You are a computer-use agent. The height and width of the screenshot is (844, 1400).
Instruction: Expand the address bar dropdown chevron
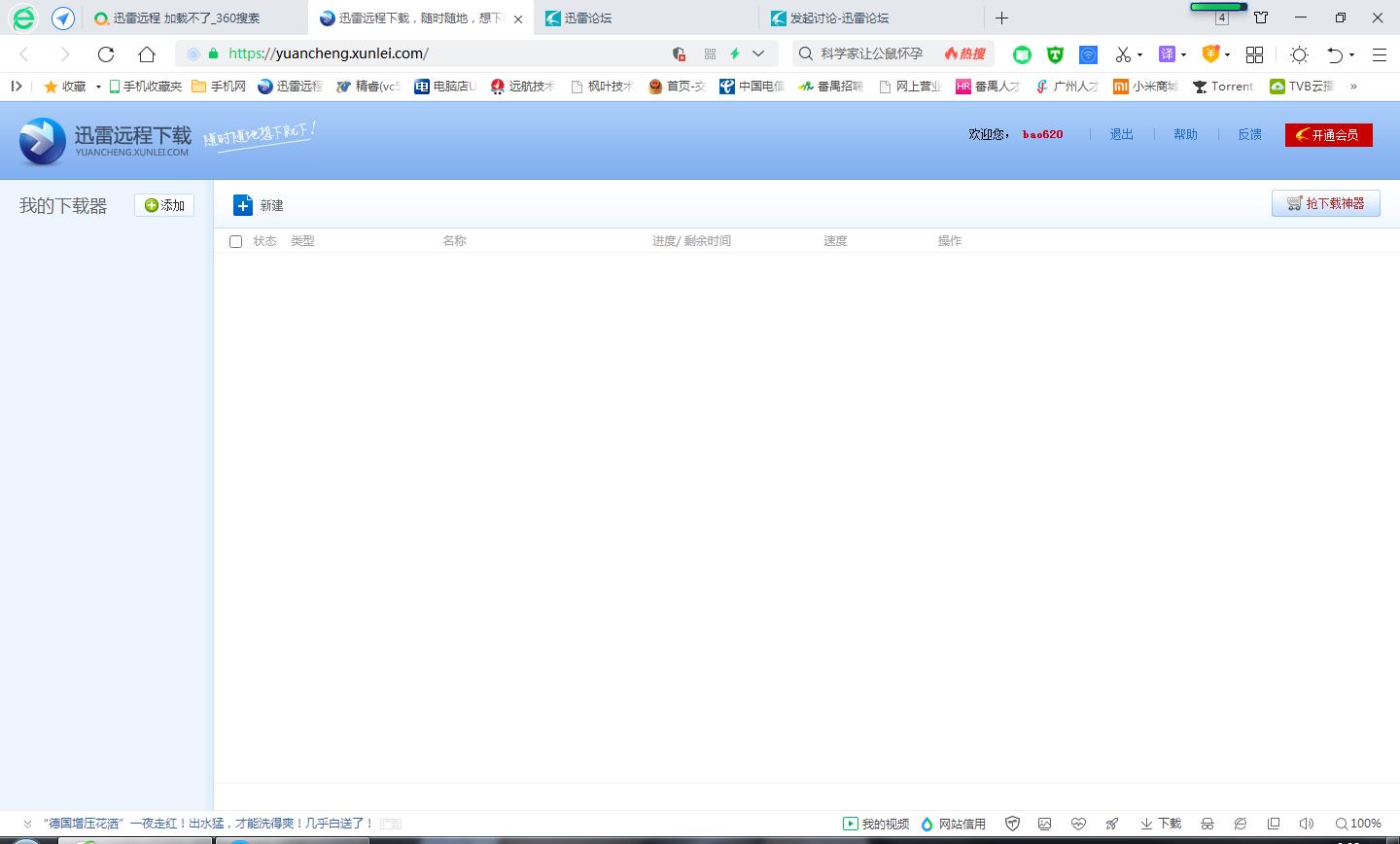click(758, 54)
